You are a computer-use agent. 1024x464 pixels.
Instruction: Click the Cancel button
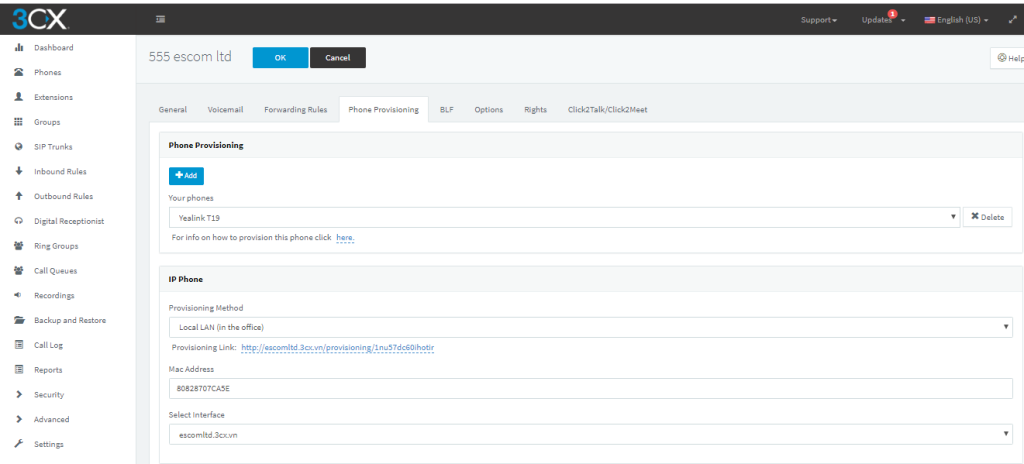tap(338, 58)
